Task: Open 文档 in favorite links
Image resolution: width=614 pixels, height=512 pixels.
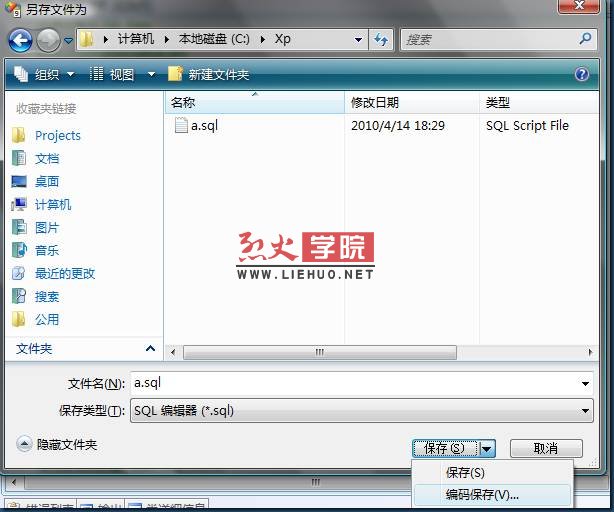Action: point(47,159)
